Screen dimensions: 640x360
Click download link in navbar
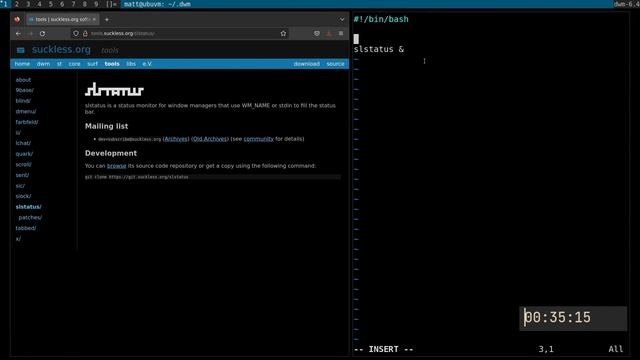pyautogui.click(x=307, y=64)
